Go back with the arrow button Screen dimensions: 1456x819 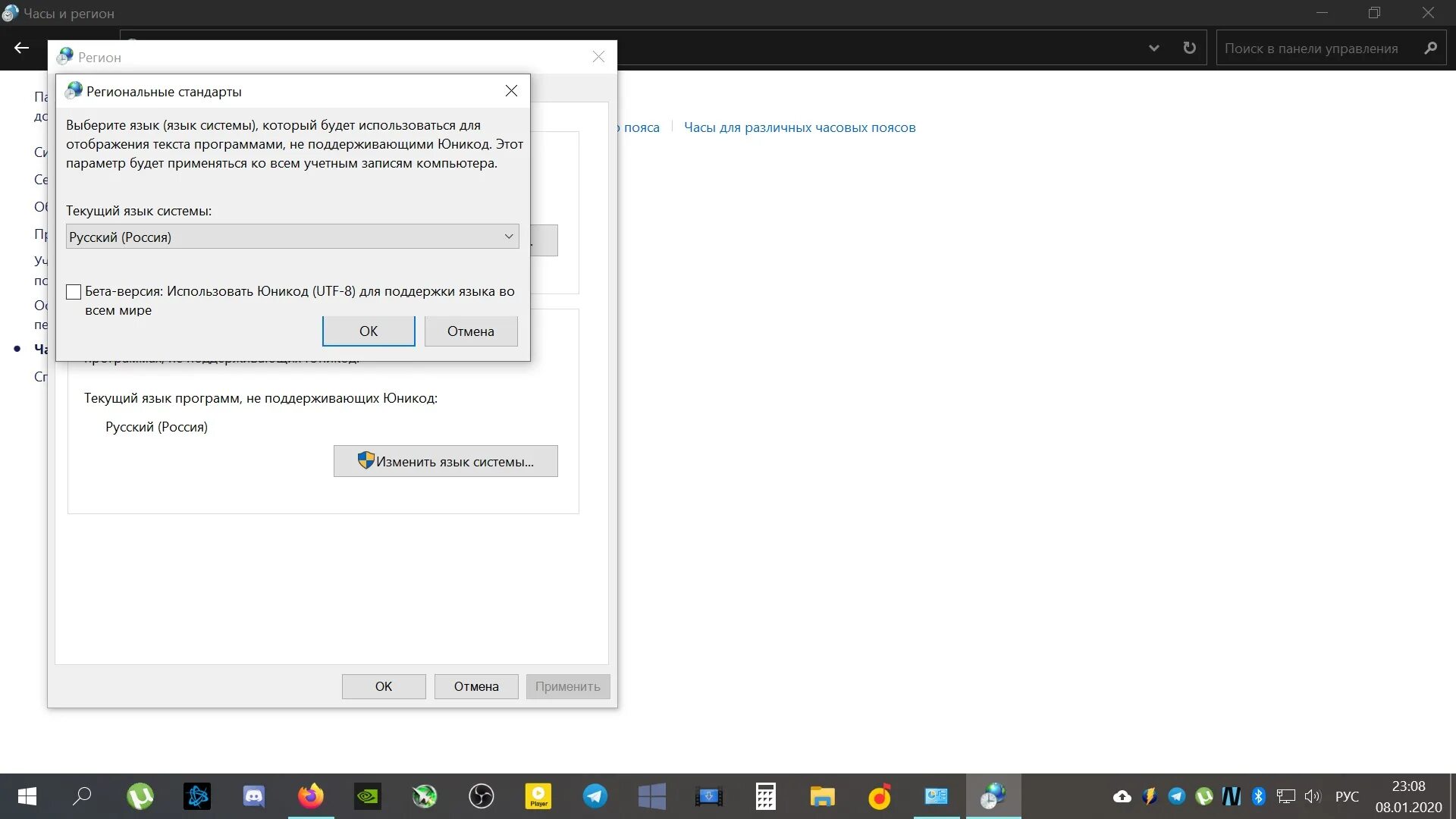click(21, 48)
